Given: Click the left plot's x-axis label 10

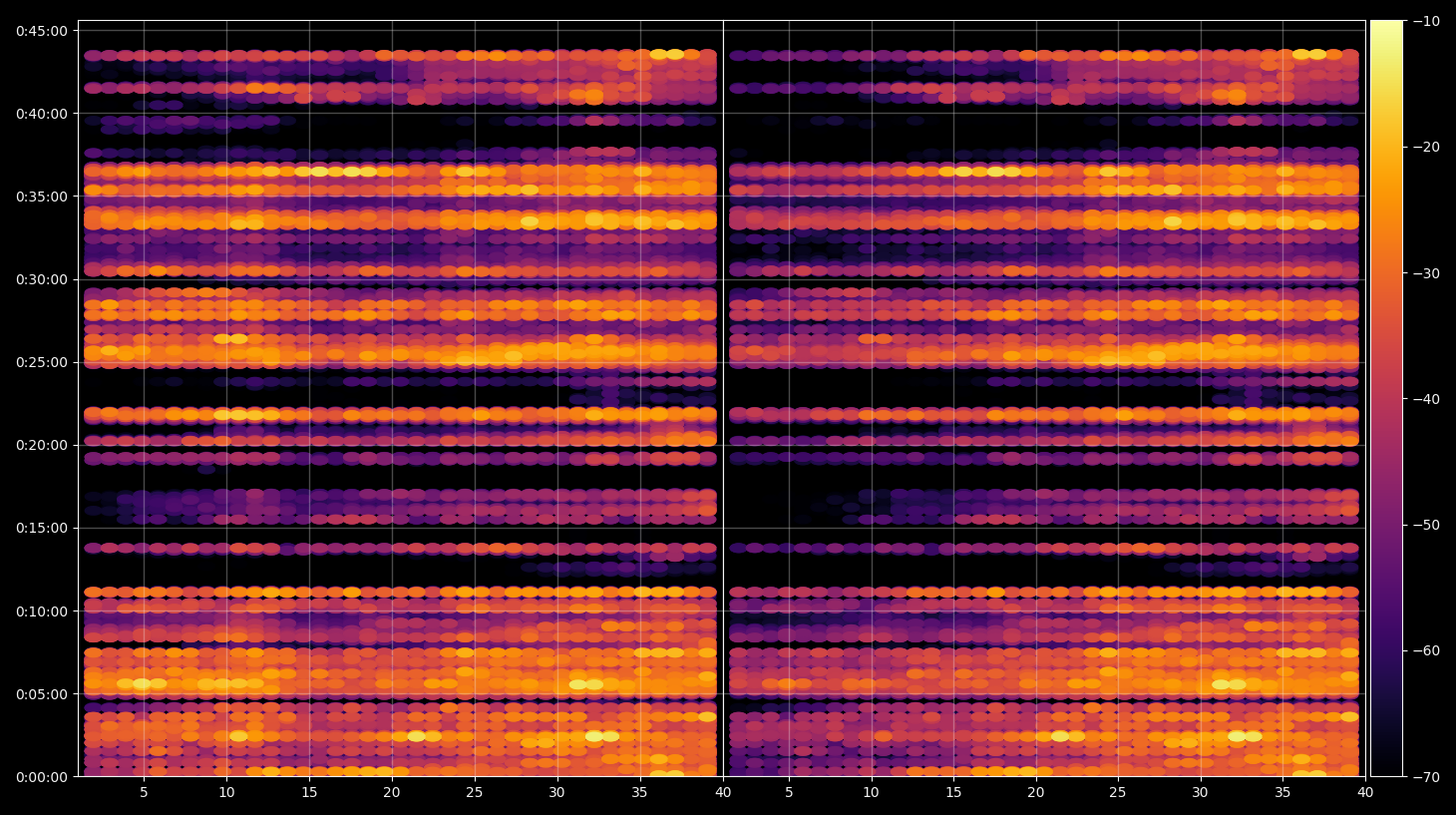Looking at the screenshot, I should (226, 793).
